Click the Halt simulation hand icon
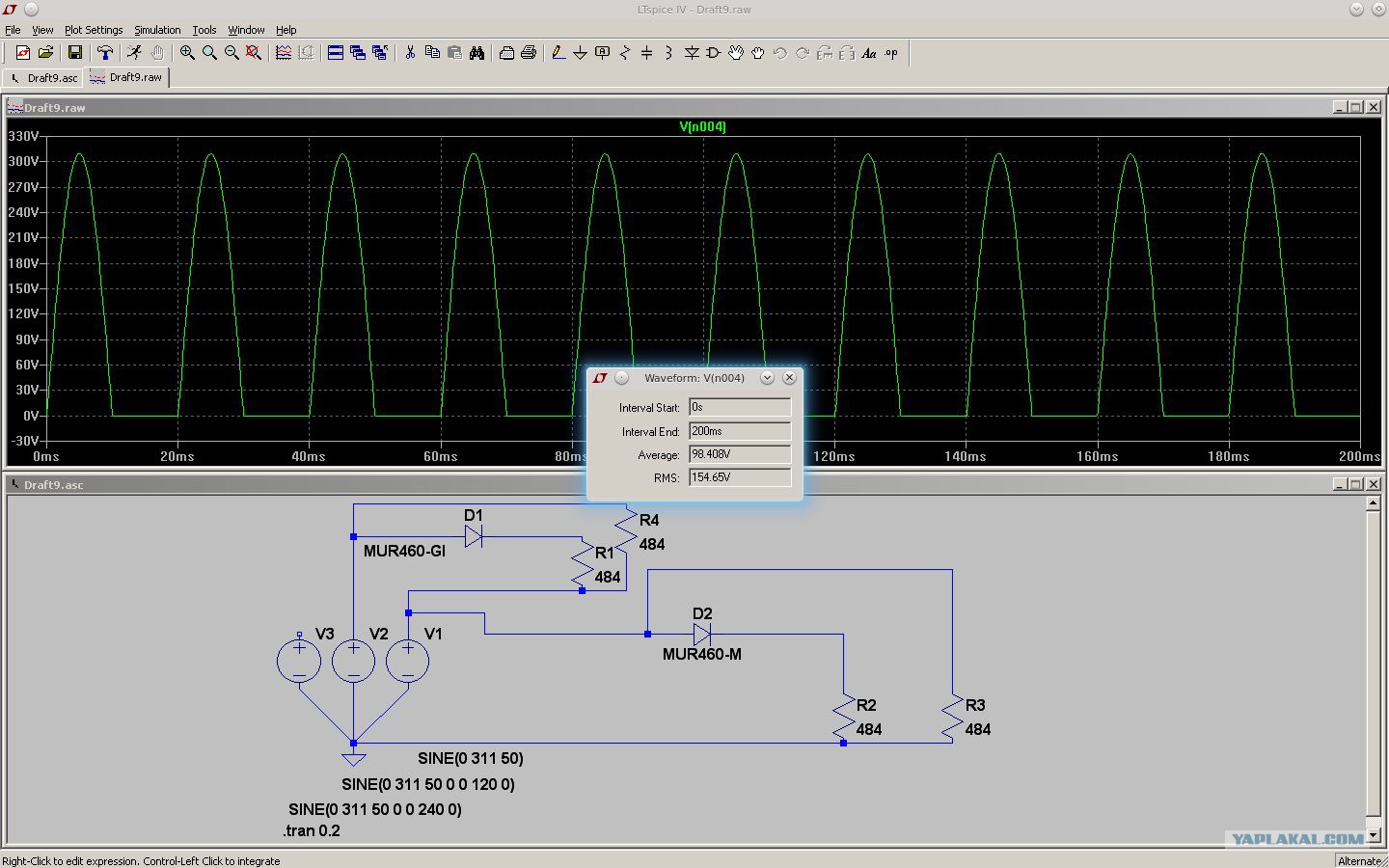Screen dimensions: 1389x868 (157, 53)
